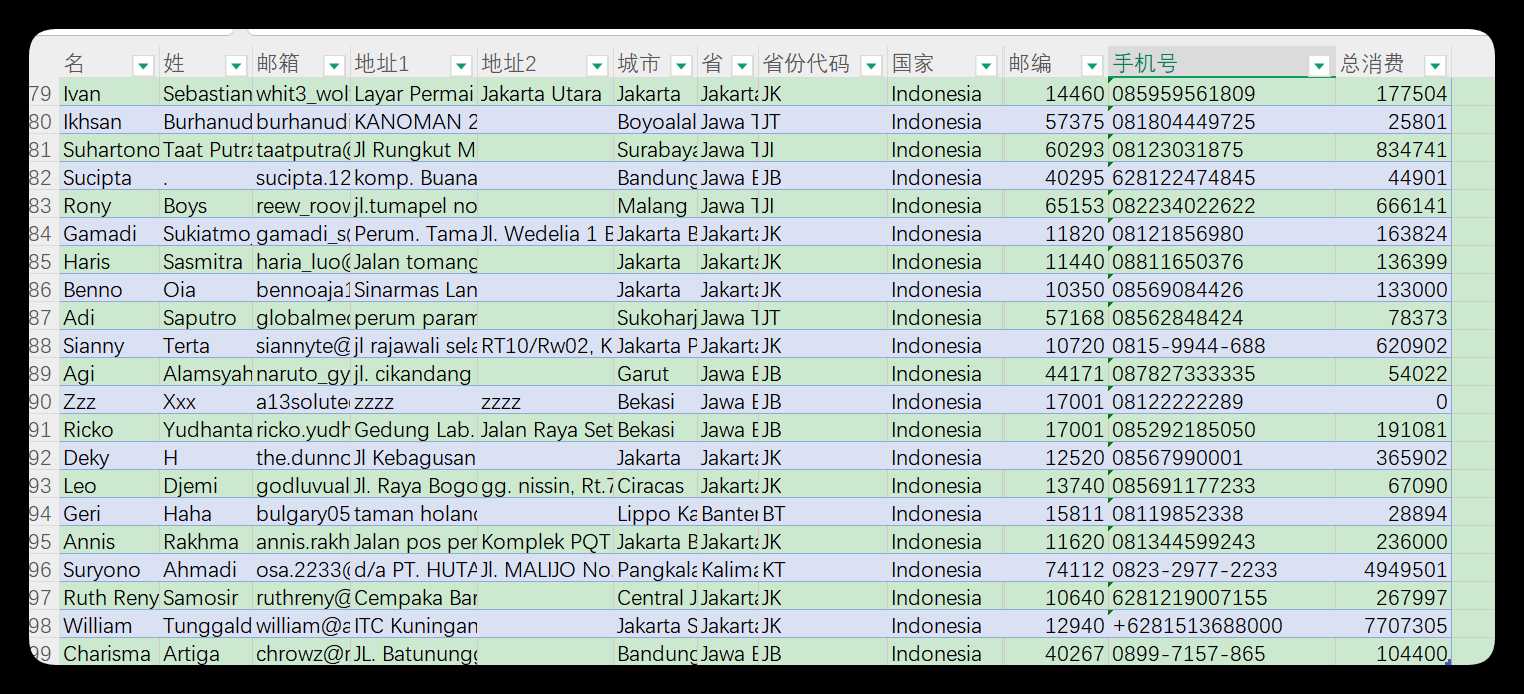
Task: Open filter dropdown for 地址2 column
Action: click(597, 66)
